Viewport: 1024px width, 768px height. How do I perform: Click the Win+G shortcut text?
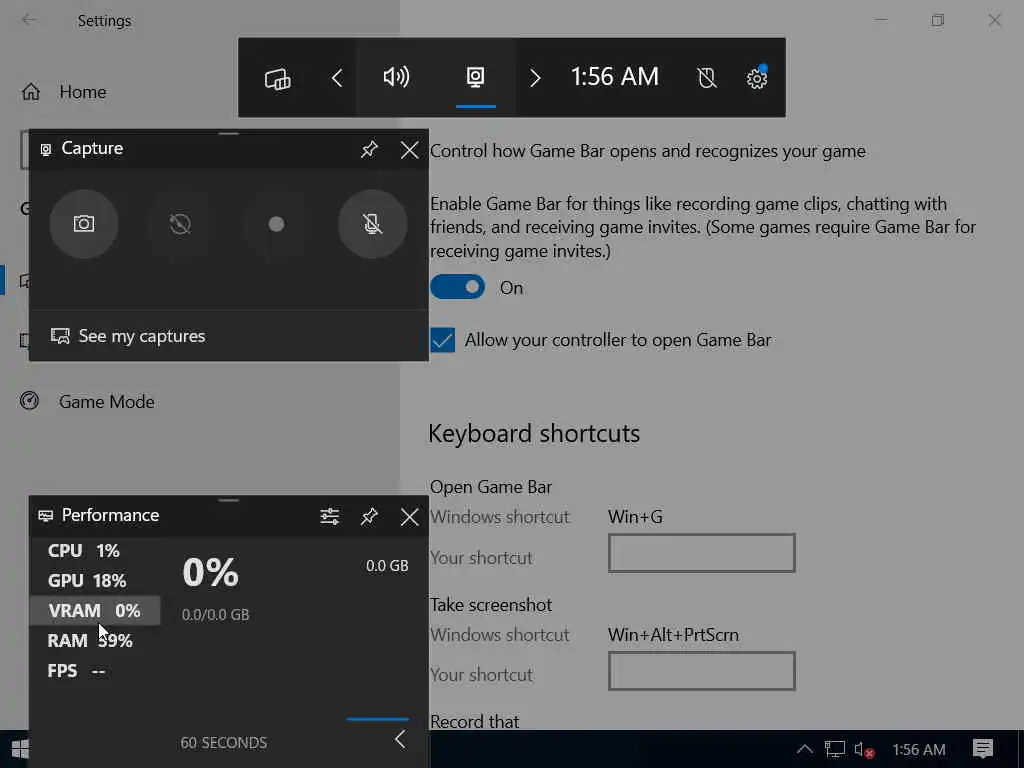635,517
